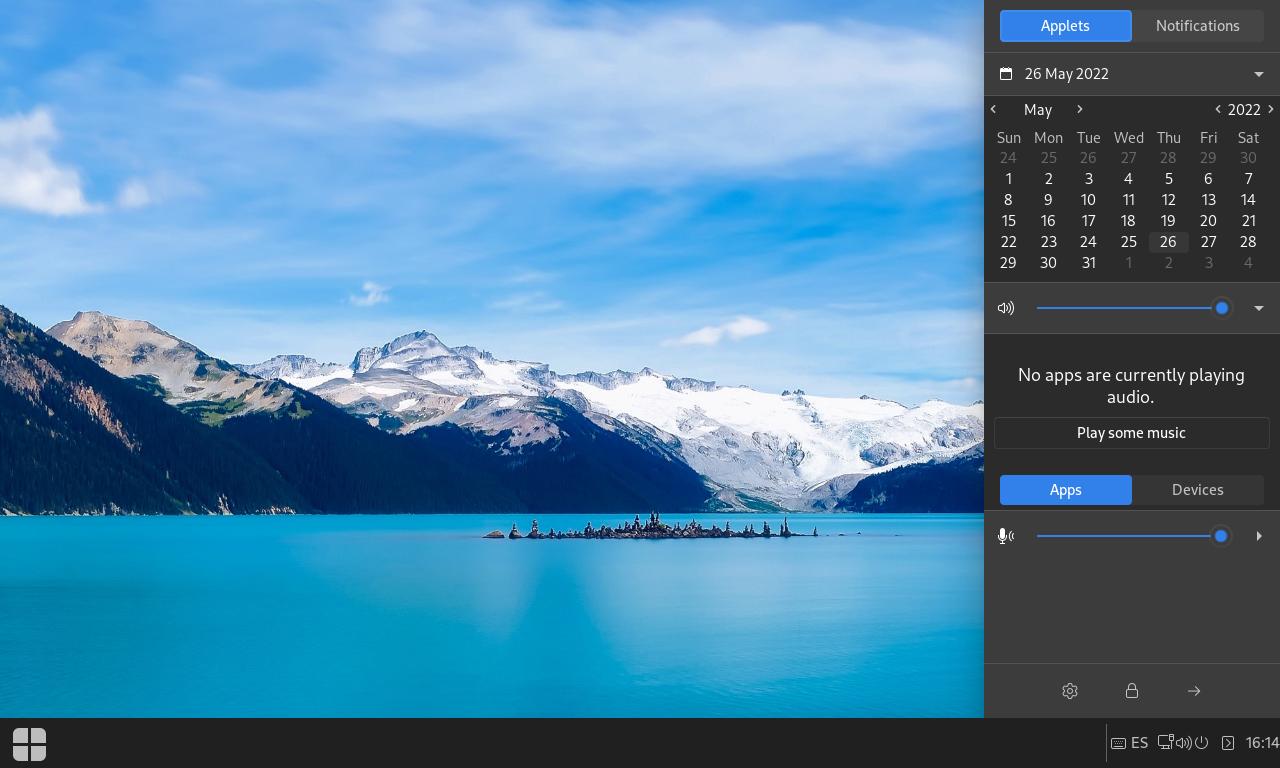The height and width of the screenshot is (768, 1280).
Task: Go to previous month arrow
Action: pos(993,109)
